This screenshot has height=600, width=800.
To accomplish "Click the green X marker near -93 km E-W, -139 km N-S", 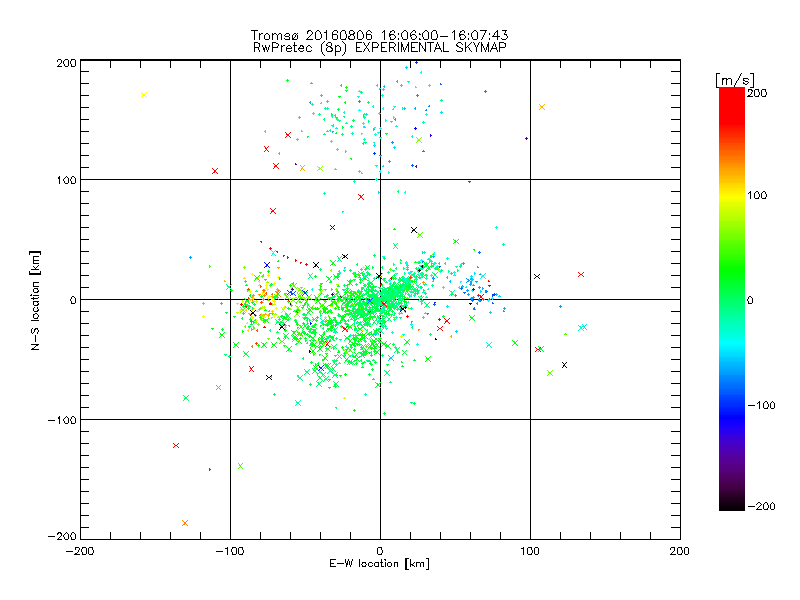I will 240,466.
